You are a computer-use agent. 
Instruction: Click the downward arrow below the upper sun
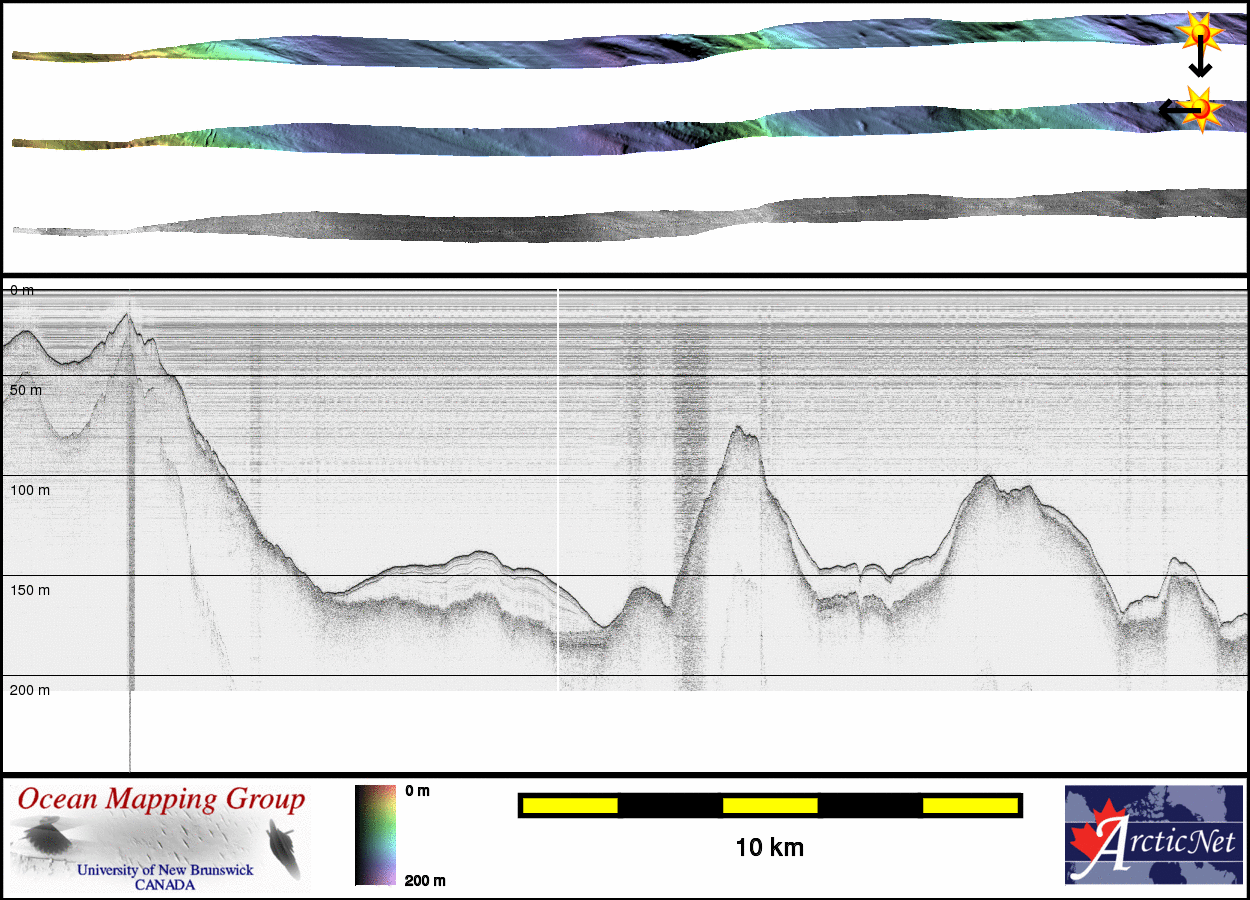click(1200, 66)
